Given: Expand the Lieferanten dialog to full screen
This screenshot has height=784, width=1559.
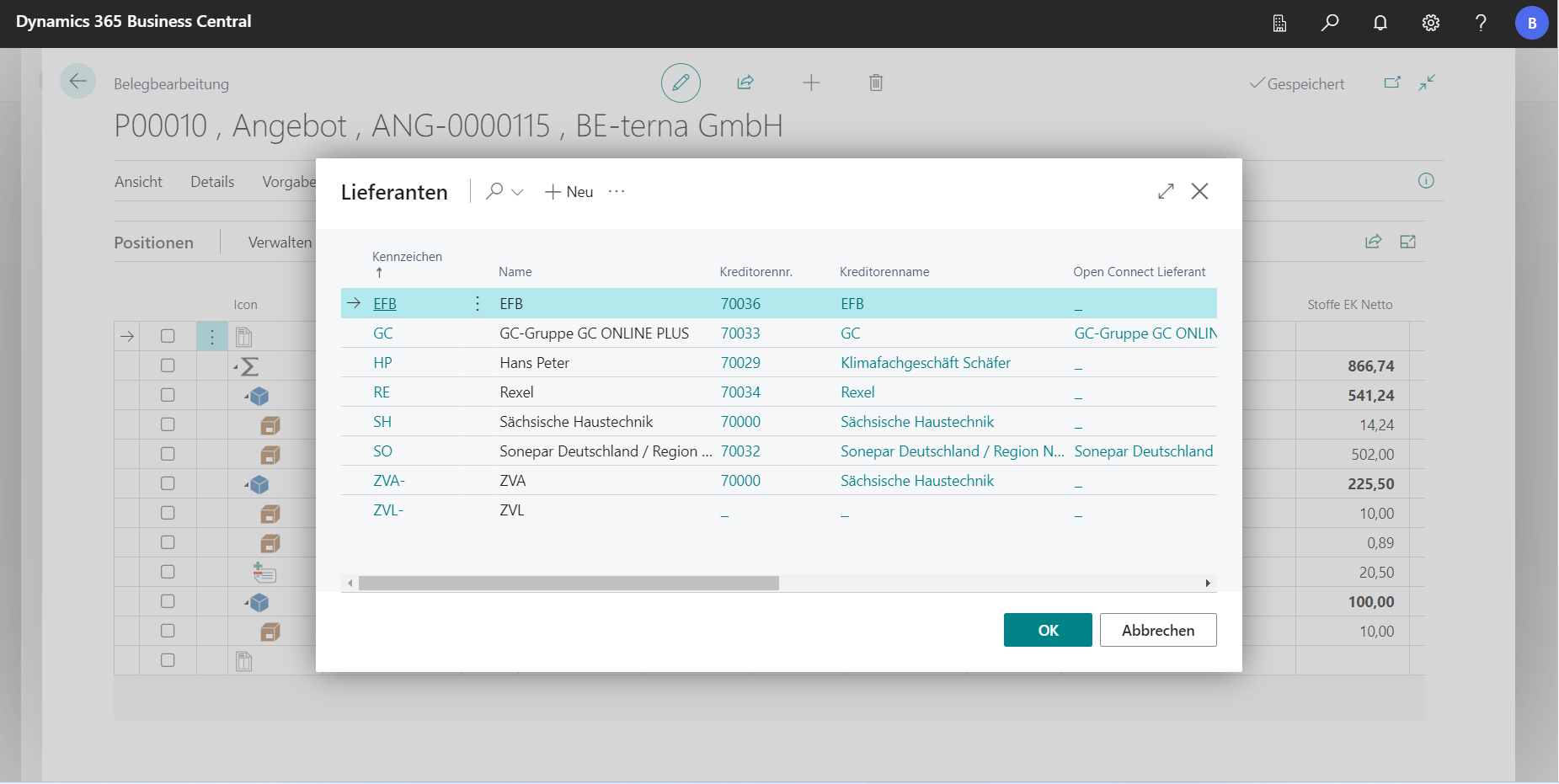Looking at the screenshot, I should 1166,192.
